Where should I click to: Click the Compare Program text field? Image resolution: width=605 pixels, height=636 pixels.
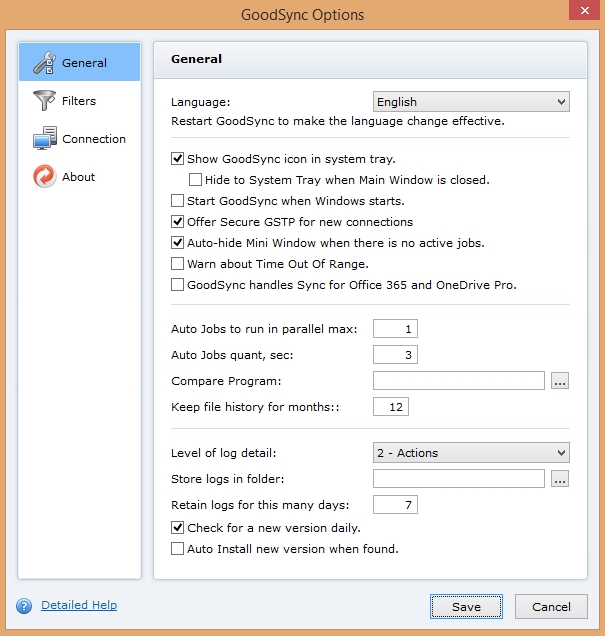(x=459, y=380)
